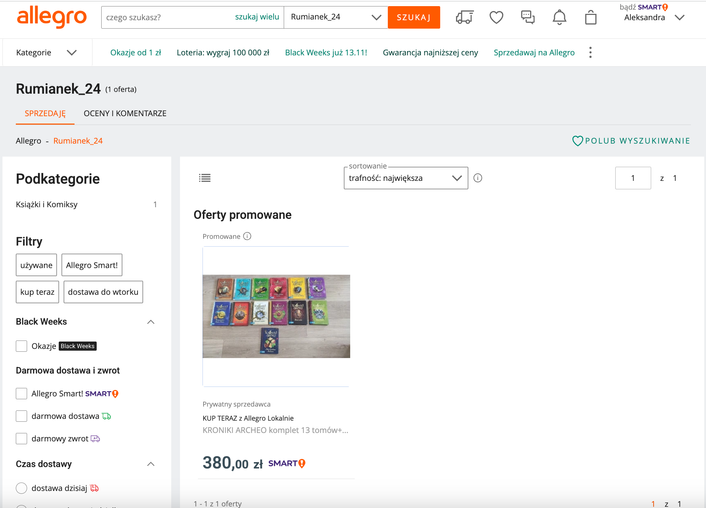Collapse the Black Weeks filter section
The height and width of the screenshot is (508, 706).
[151, 322]
